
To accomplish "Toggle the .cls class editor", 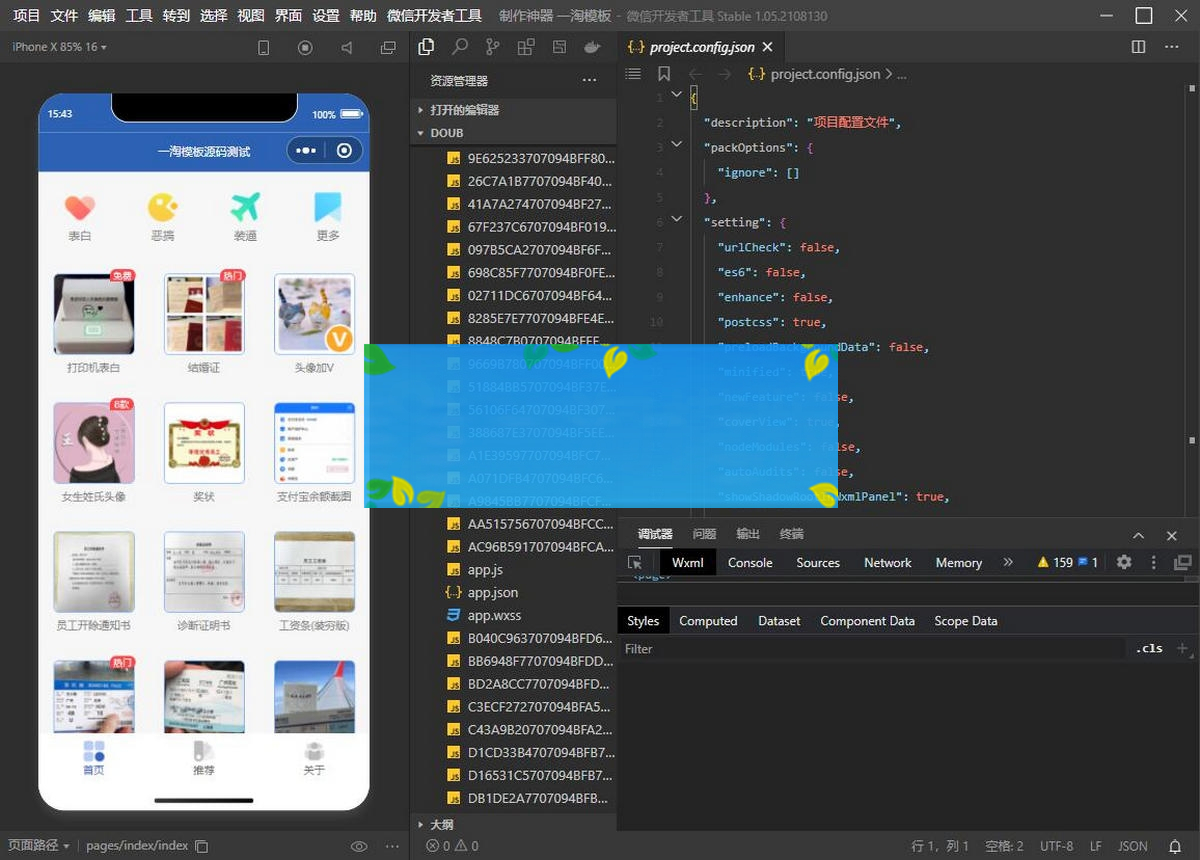I will [1149, 648].
